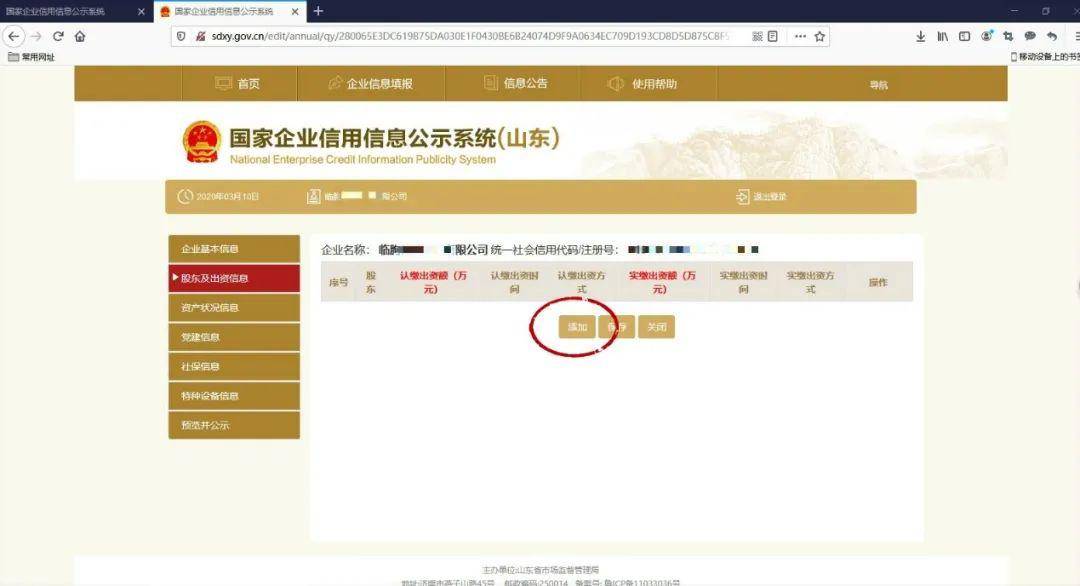
Task: Click the 关闭 button
Action: click(656, 327)
